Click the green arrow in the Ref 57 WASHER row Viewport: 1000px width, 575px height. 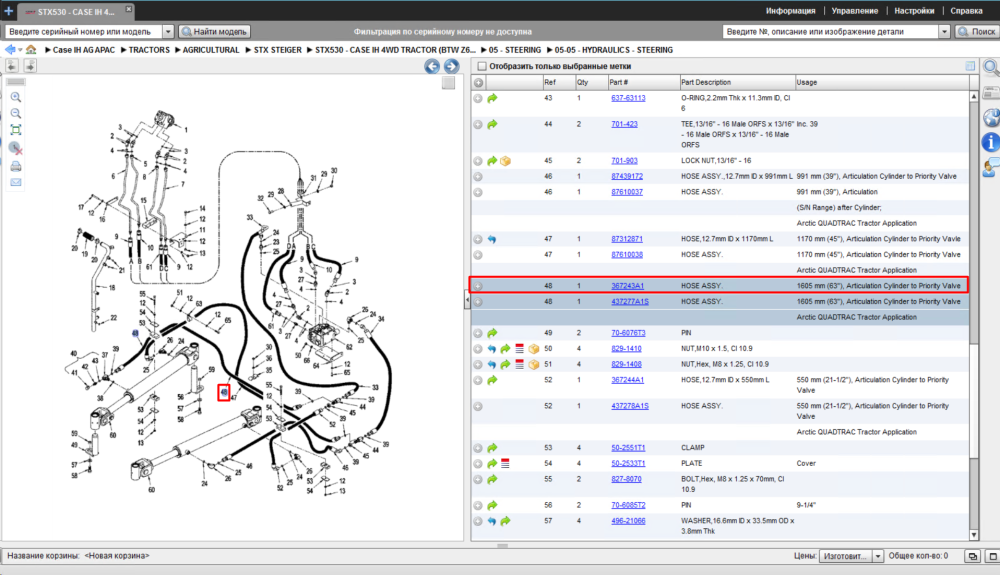click(505, 521)
